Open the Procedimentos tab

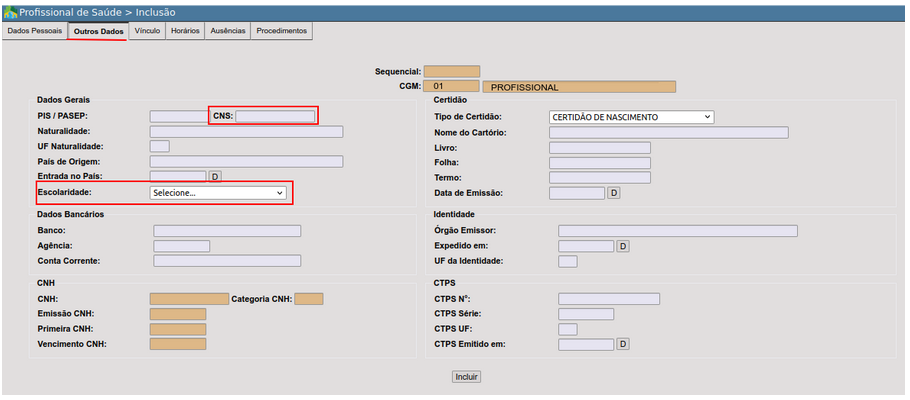(x=281, y=31)
